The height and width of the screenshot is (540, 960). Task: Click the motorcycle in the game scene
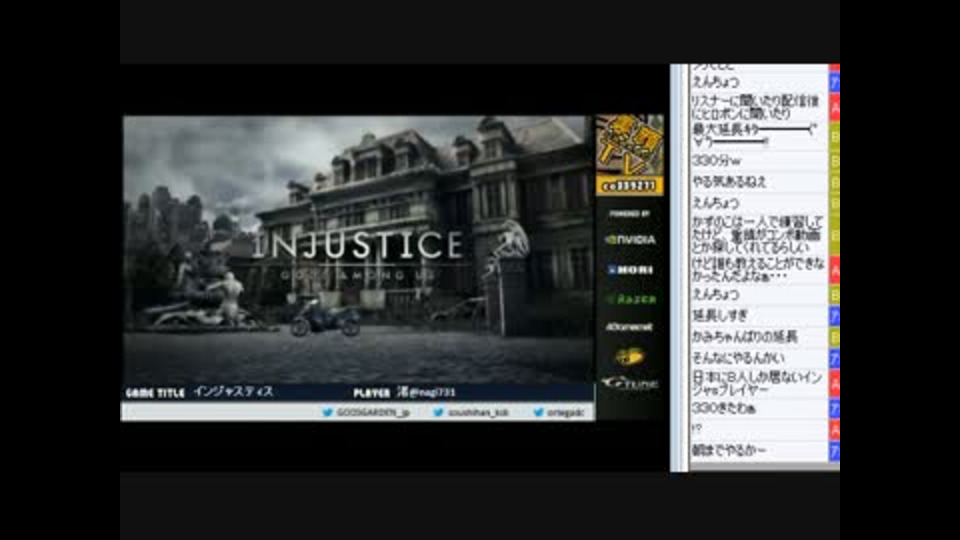coord(325,318)
